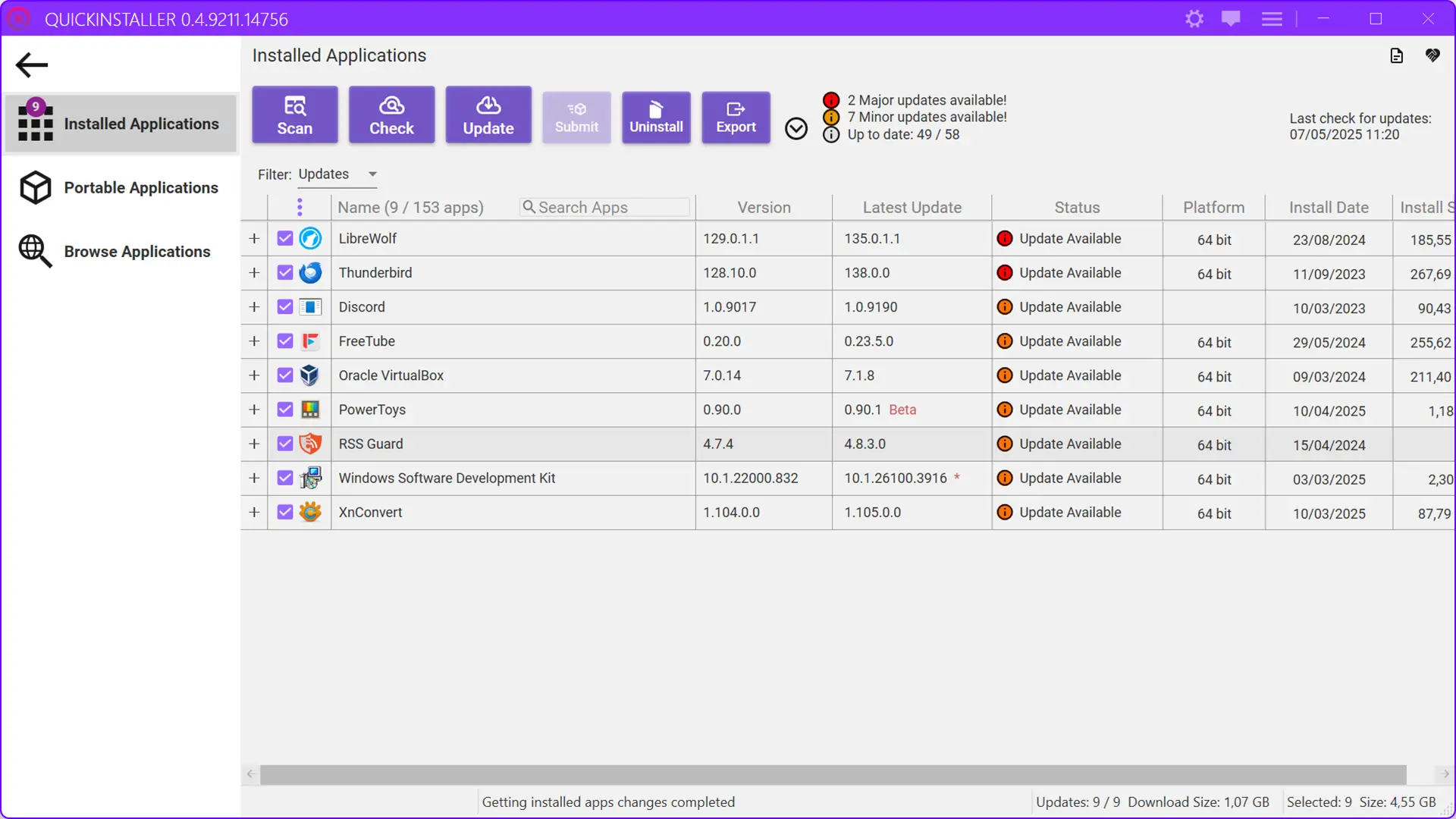Click the LibreWolf app icon
The width and height of the screenshot is (1456, 819).
pyautogui.click(x=310, y=238)
